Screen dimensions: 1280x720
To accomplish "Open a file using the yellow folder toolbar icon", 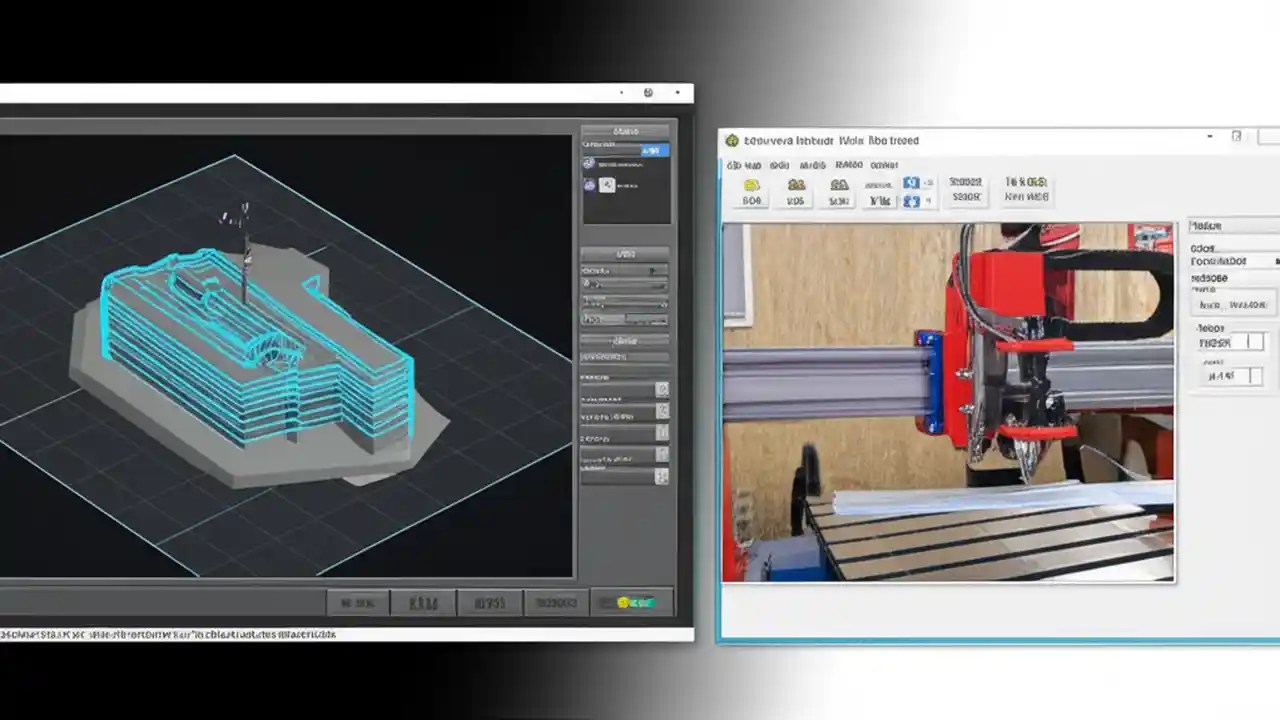I will (751, 184).
